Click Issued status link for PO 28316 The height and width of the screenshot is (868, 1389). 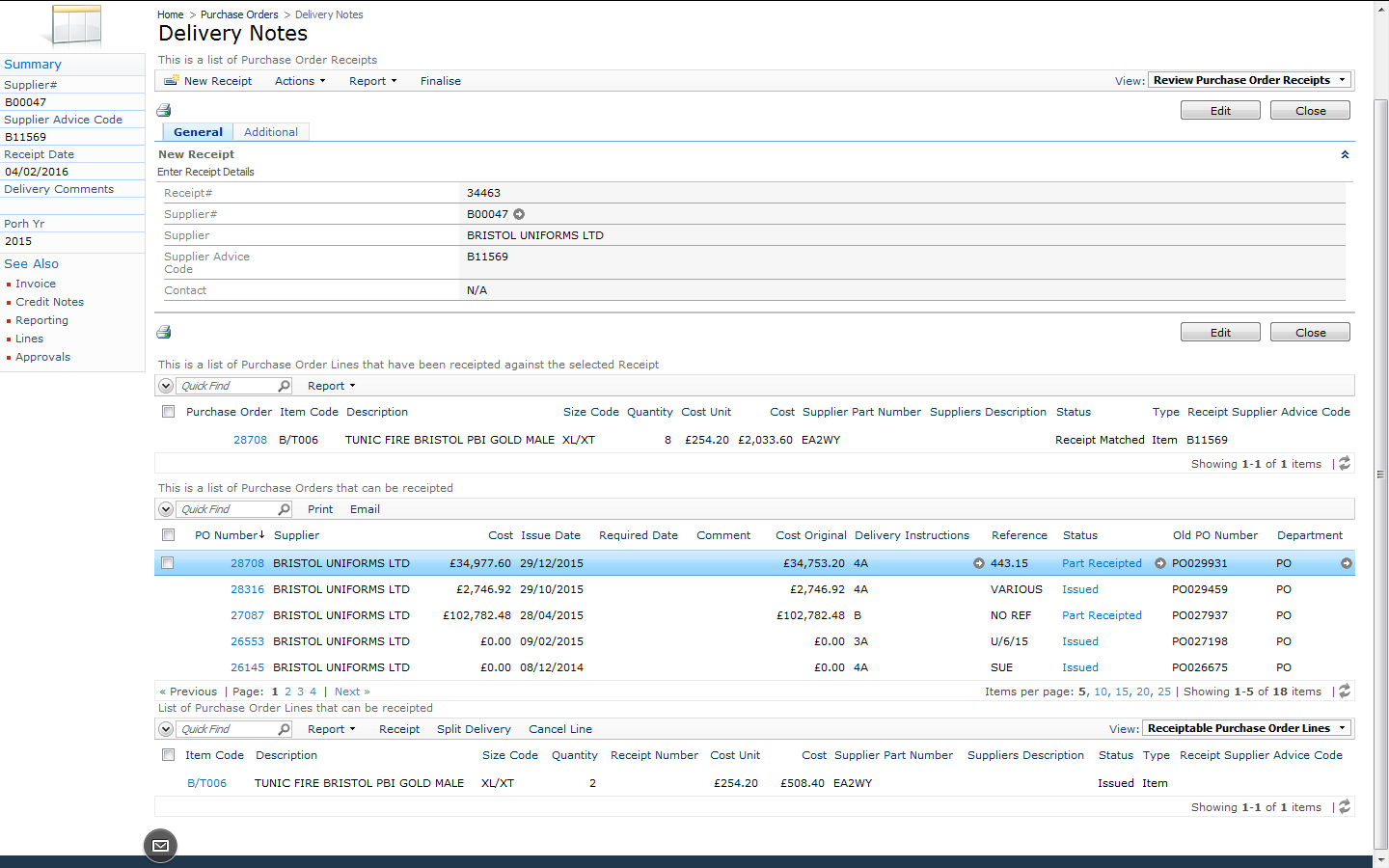[x=1080, y=589]
